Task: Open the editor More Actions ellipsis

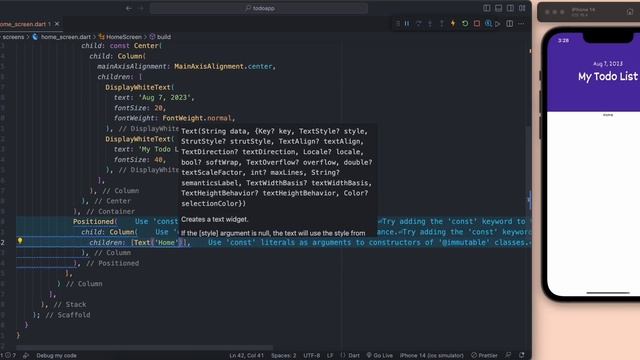Action: point(521,24)
